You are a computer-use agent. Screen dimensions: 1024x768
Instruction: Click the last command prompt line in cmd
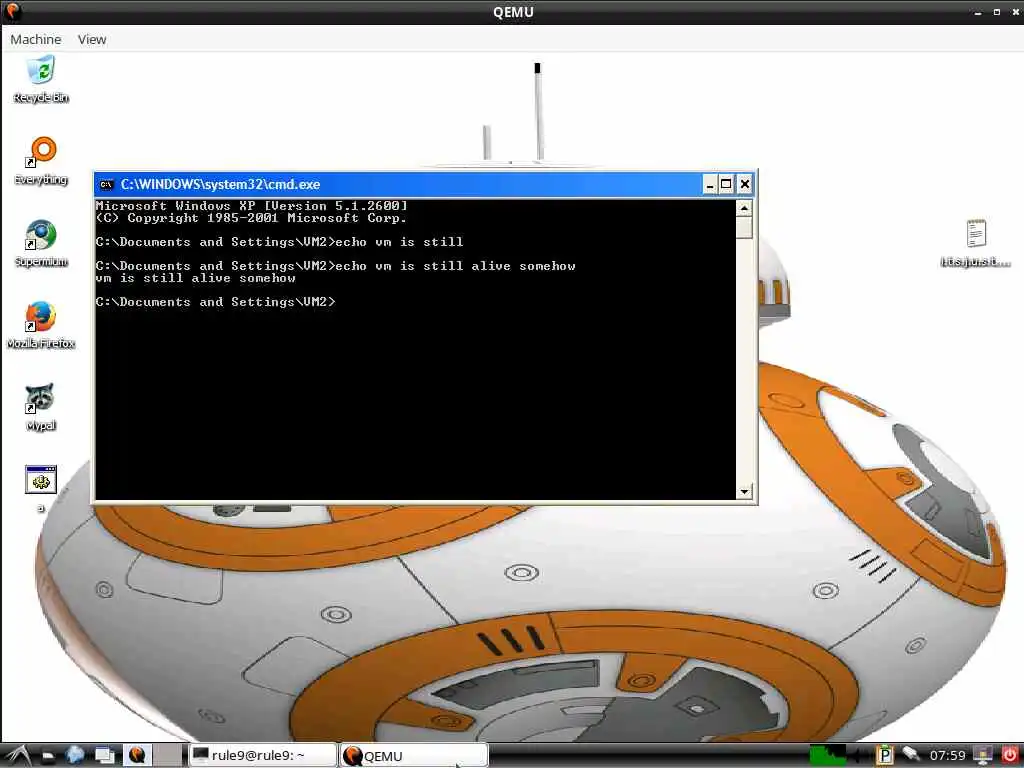(216, 302)
